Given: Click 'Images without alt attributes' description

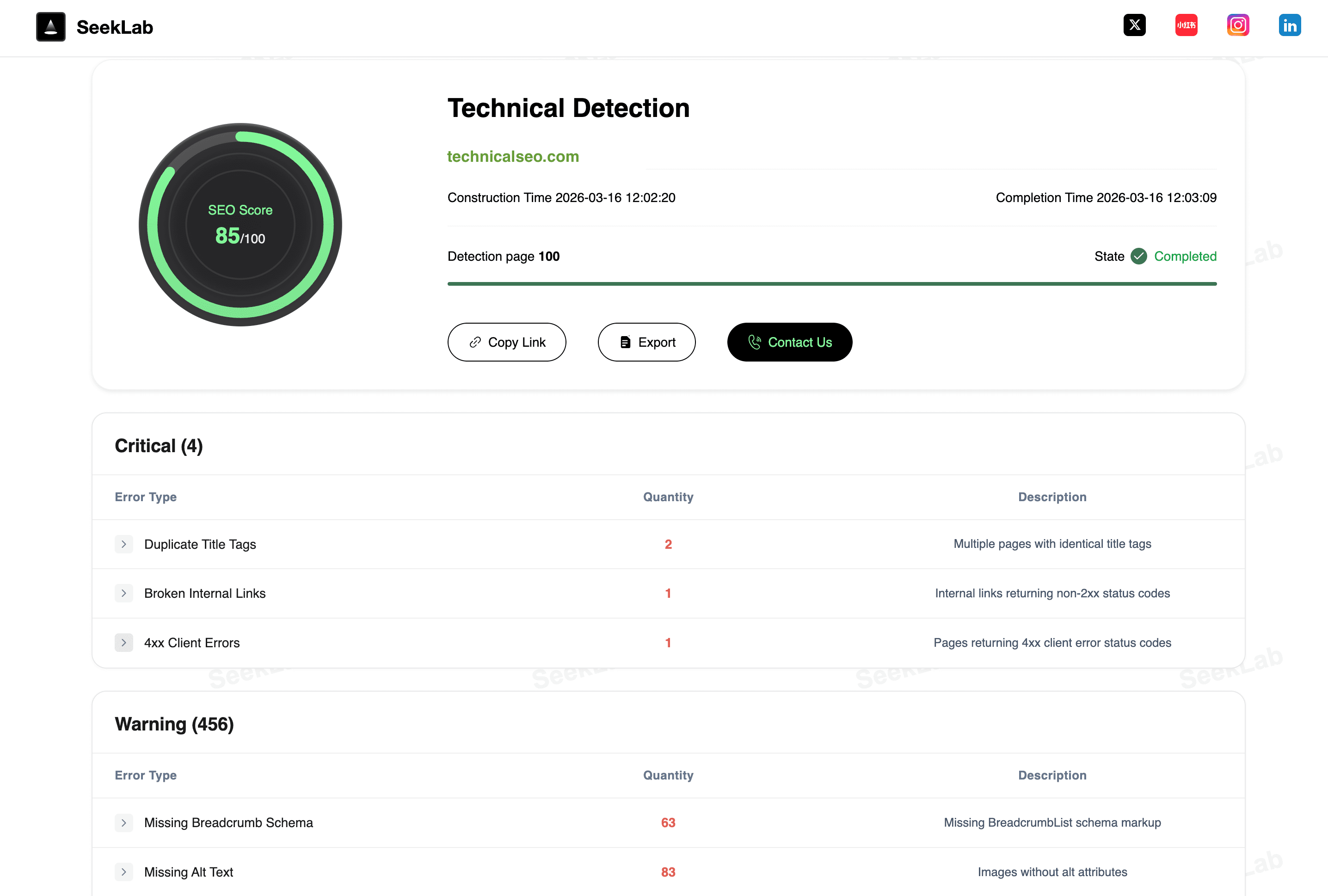Looking at the screenshot, I should pos(1052,872).
